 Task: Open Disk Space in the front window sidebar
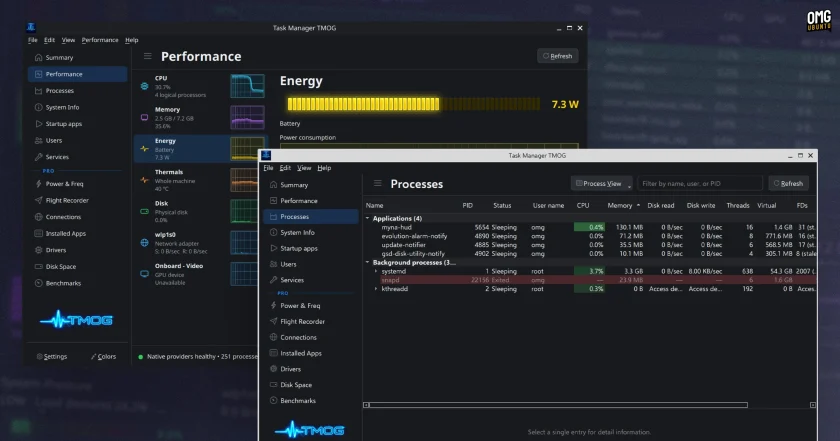(x=291, y=385)
